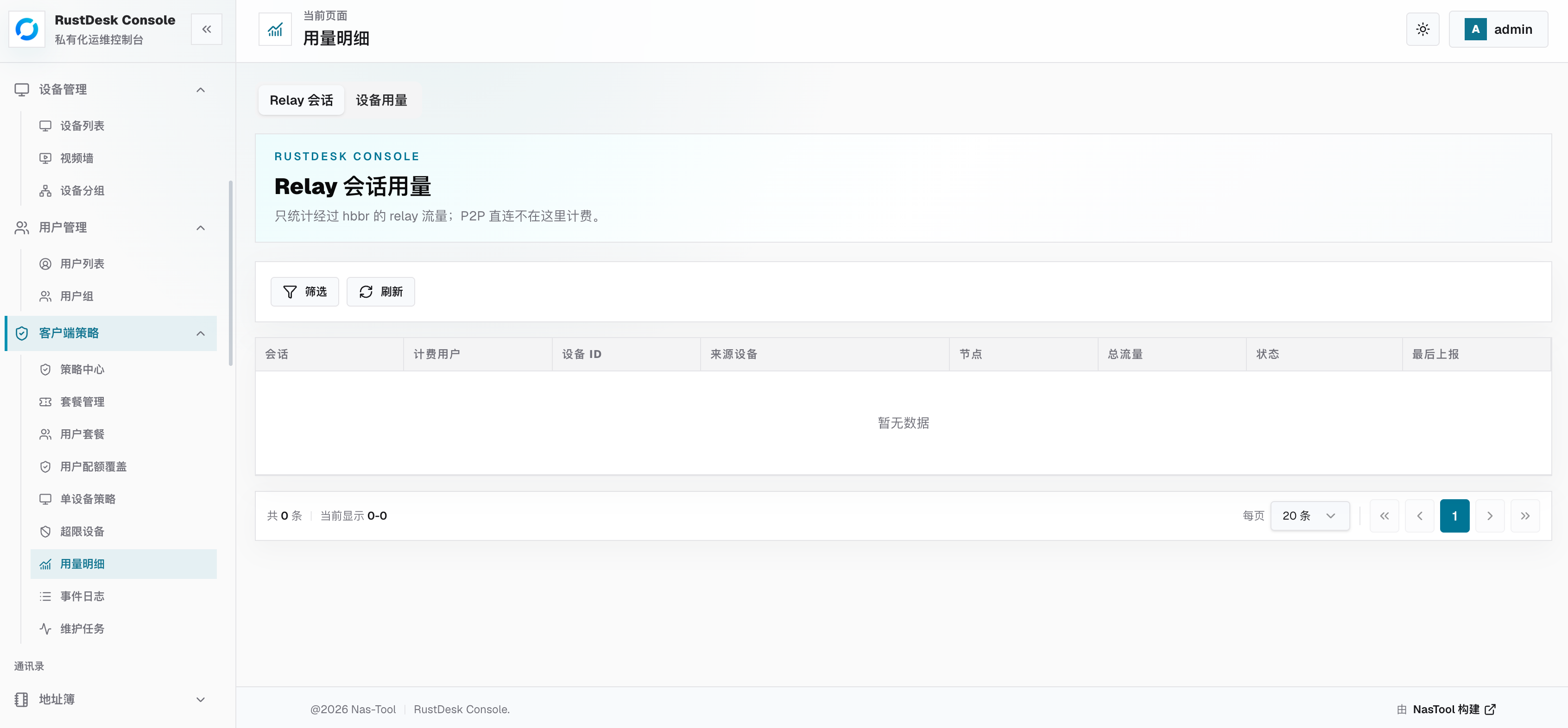Image resolution: width=1568 pixels, height=728 pixels.
Task: Click the user circle icon beside 用户列表
Action: [x=46, y=264]
